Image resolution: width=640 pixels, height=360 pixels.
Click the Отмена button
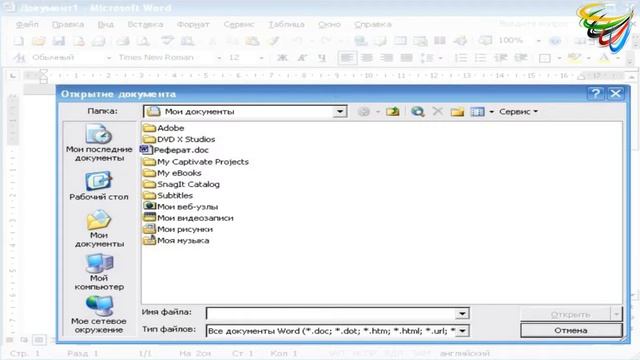571,330
